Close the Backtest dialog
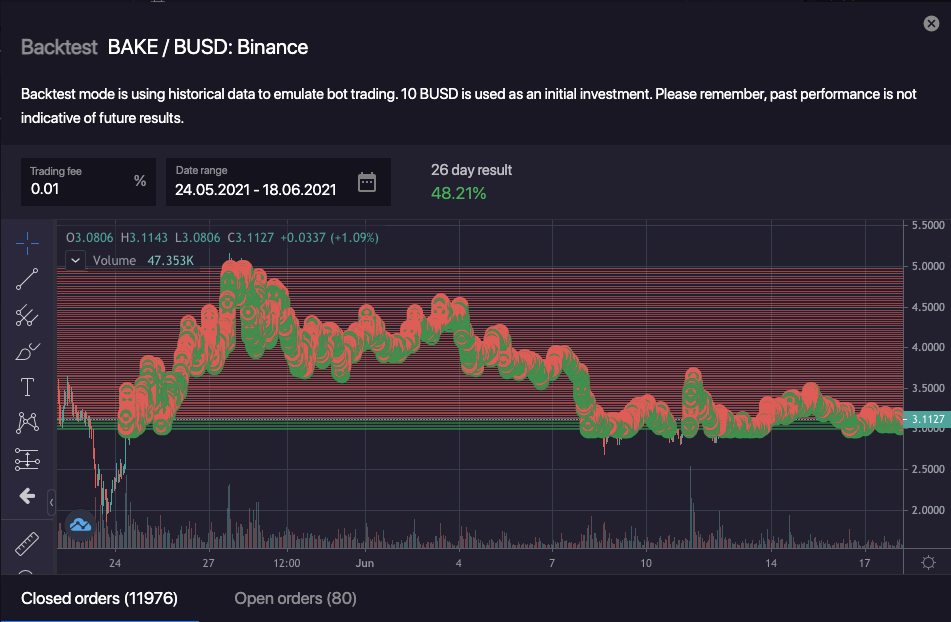The height and width of the screenshot is (622, 951). (931, 23)
